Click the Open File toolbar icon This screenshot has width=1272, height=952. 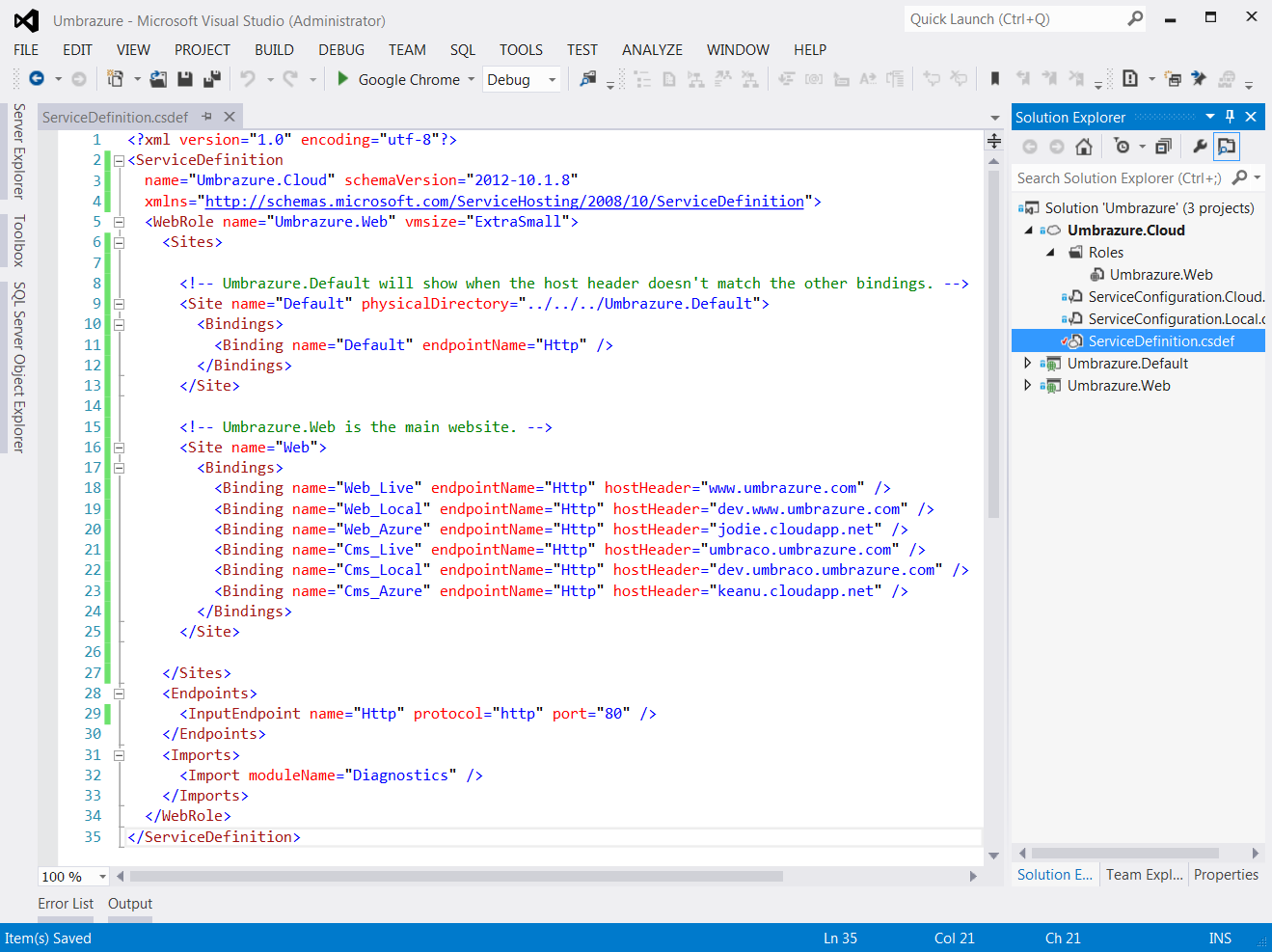(158, 79)
